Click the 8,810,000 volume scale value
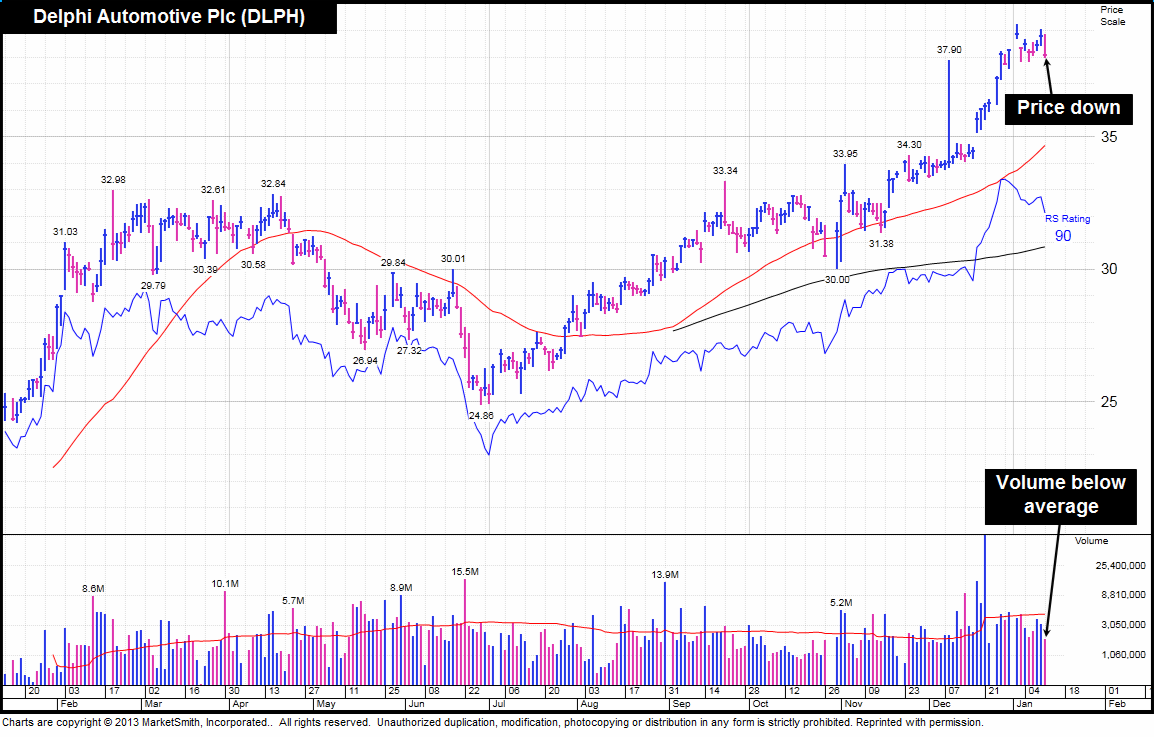This screenshot has height=737, width=1154. point(1123,594)
